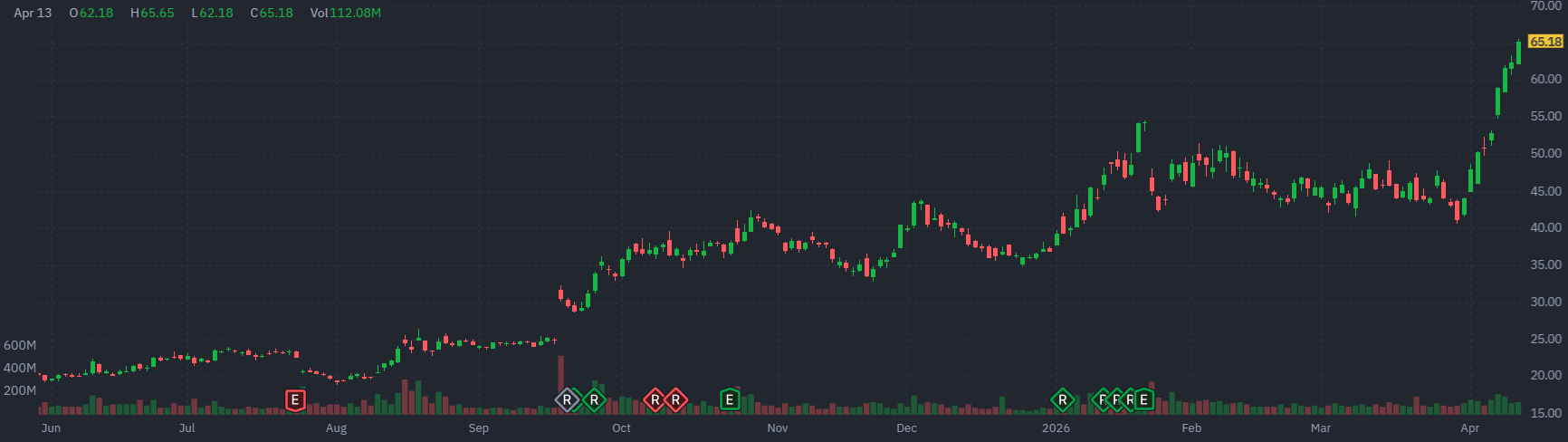Click the C close value in the top header
Viewport: 1568px width, 442px height.
[x=272, y=14]
